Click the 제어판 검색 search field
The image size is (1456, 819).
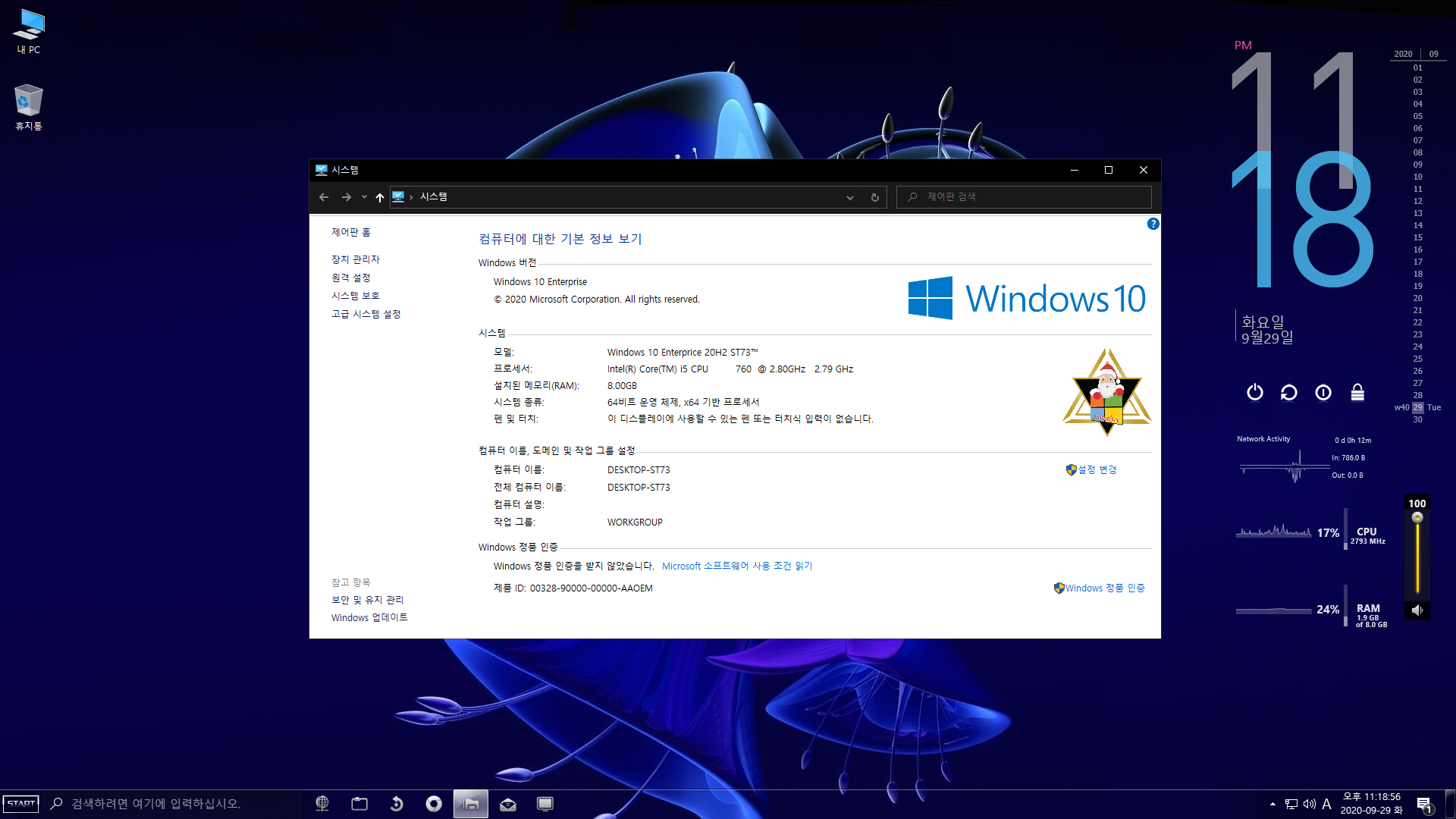[1024, 197]
